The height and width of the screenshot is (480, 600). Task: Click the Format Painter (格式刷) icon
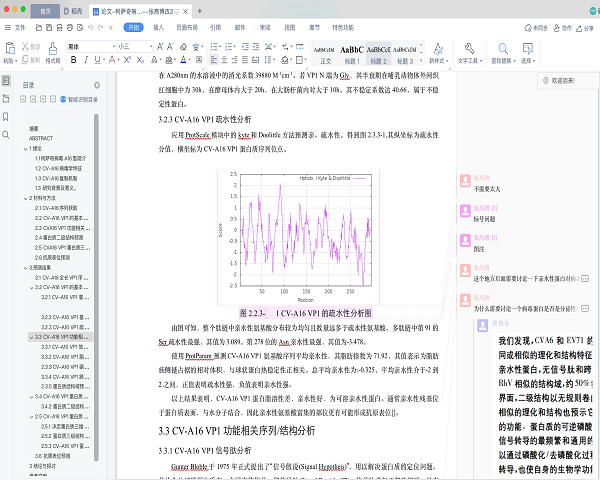coord(51,49)
